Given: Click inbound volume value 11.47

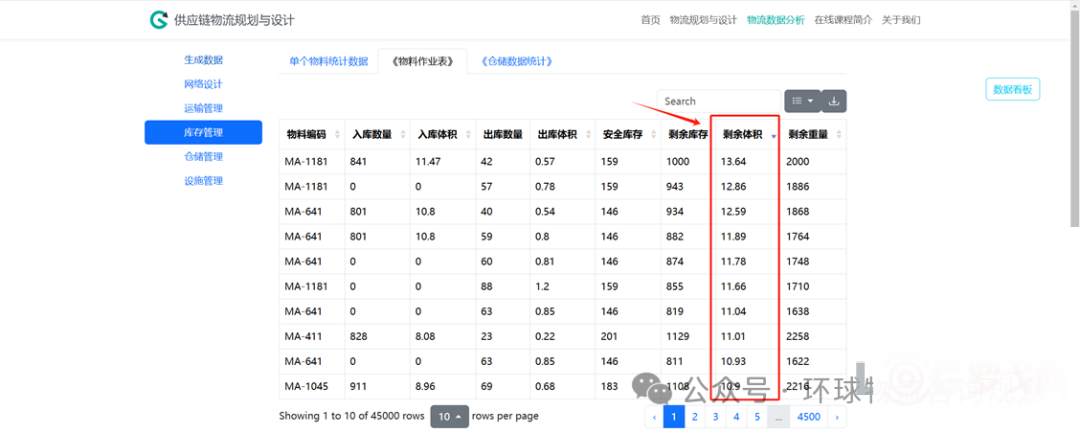Looking at the screenshot, I should (427, 162).
